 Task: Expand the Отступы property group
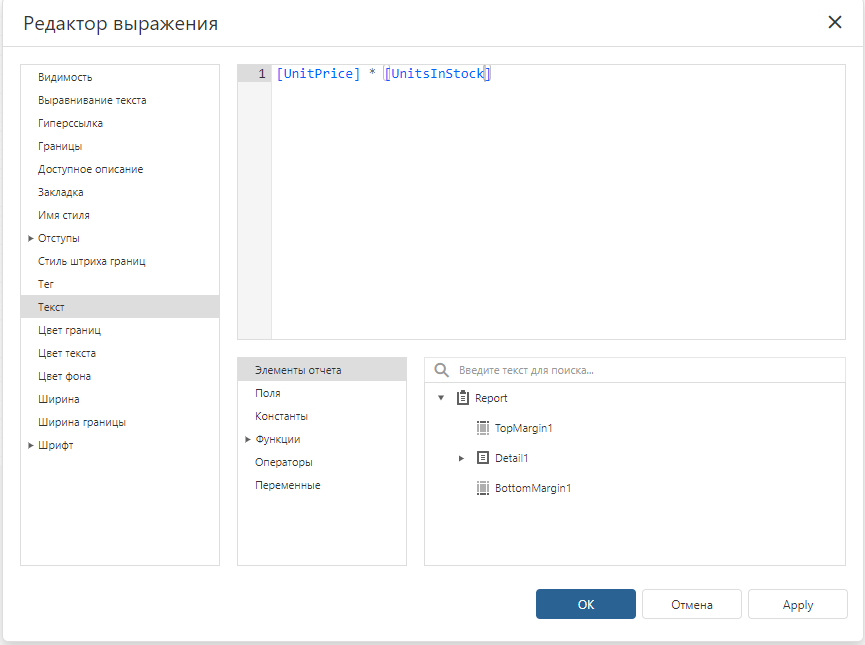tap(31, 238)
